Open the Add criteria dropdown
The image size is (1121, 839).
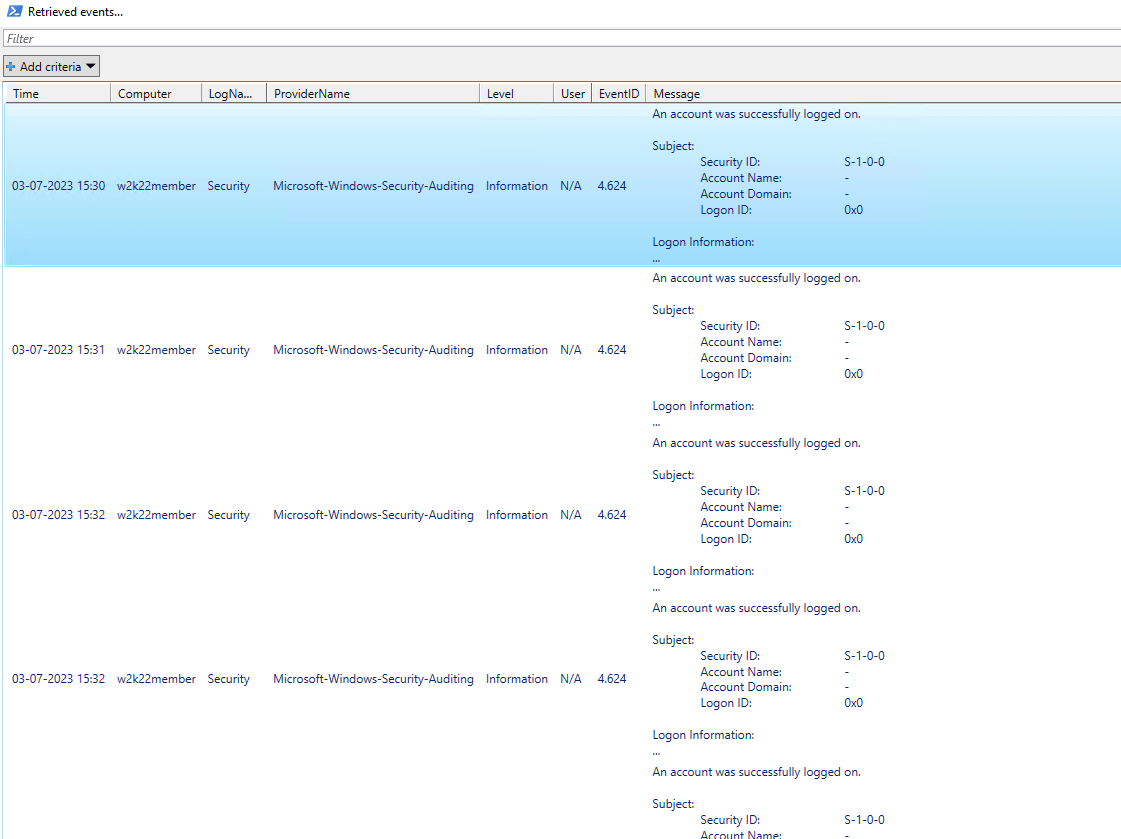coord(51,66)
